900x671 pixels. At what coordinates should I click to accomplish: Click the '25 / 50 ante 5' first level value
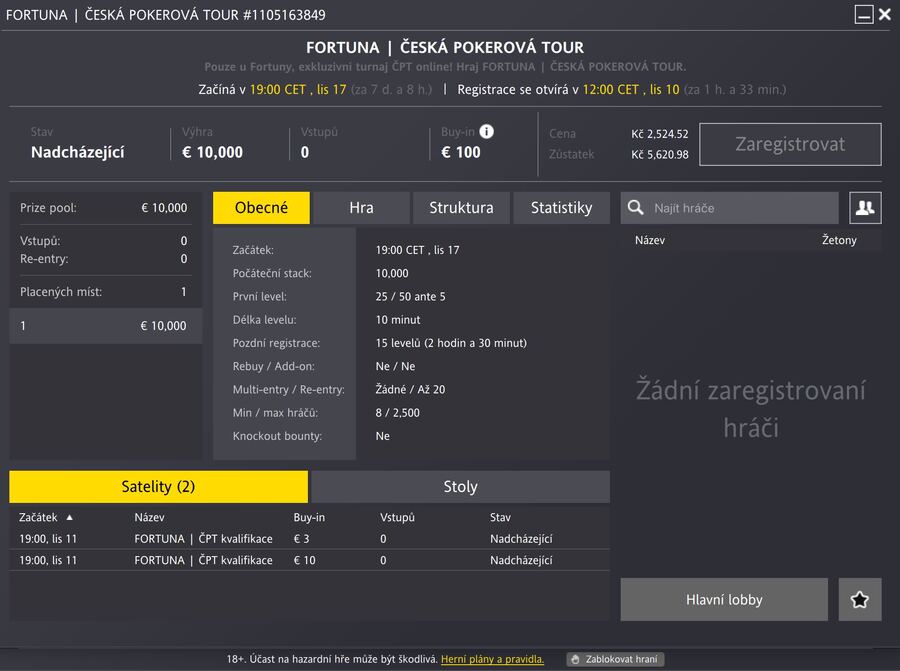click(410, 296)
